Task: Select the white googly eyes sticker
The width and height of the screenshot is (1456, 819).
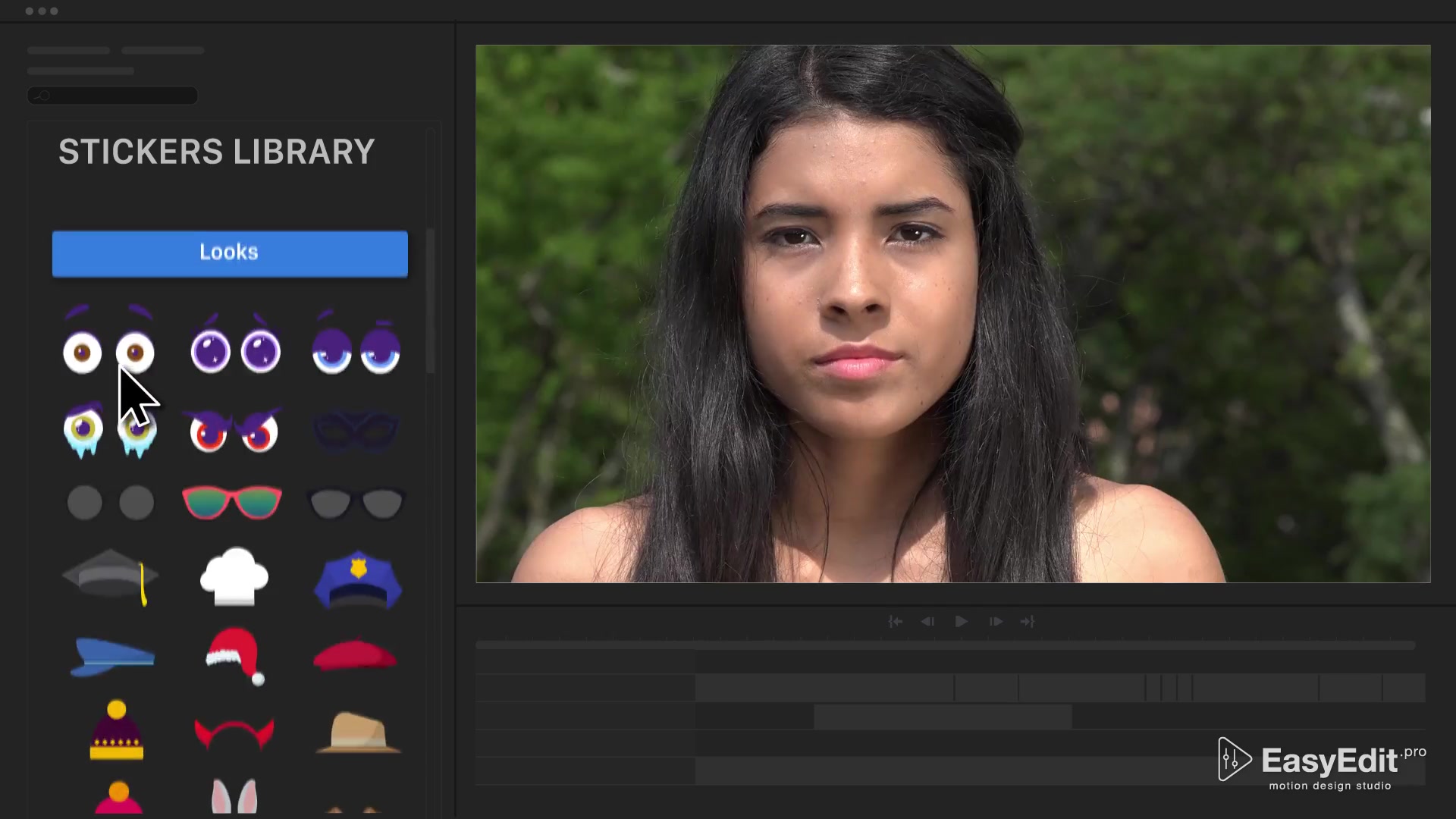Action: pyautogui.click(x=108, y=341)
